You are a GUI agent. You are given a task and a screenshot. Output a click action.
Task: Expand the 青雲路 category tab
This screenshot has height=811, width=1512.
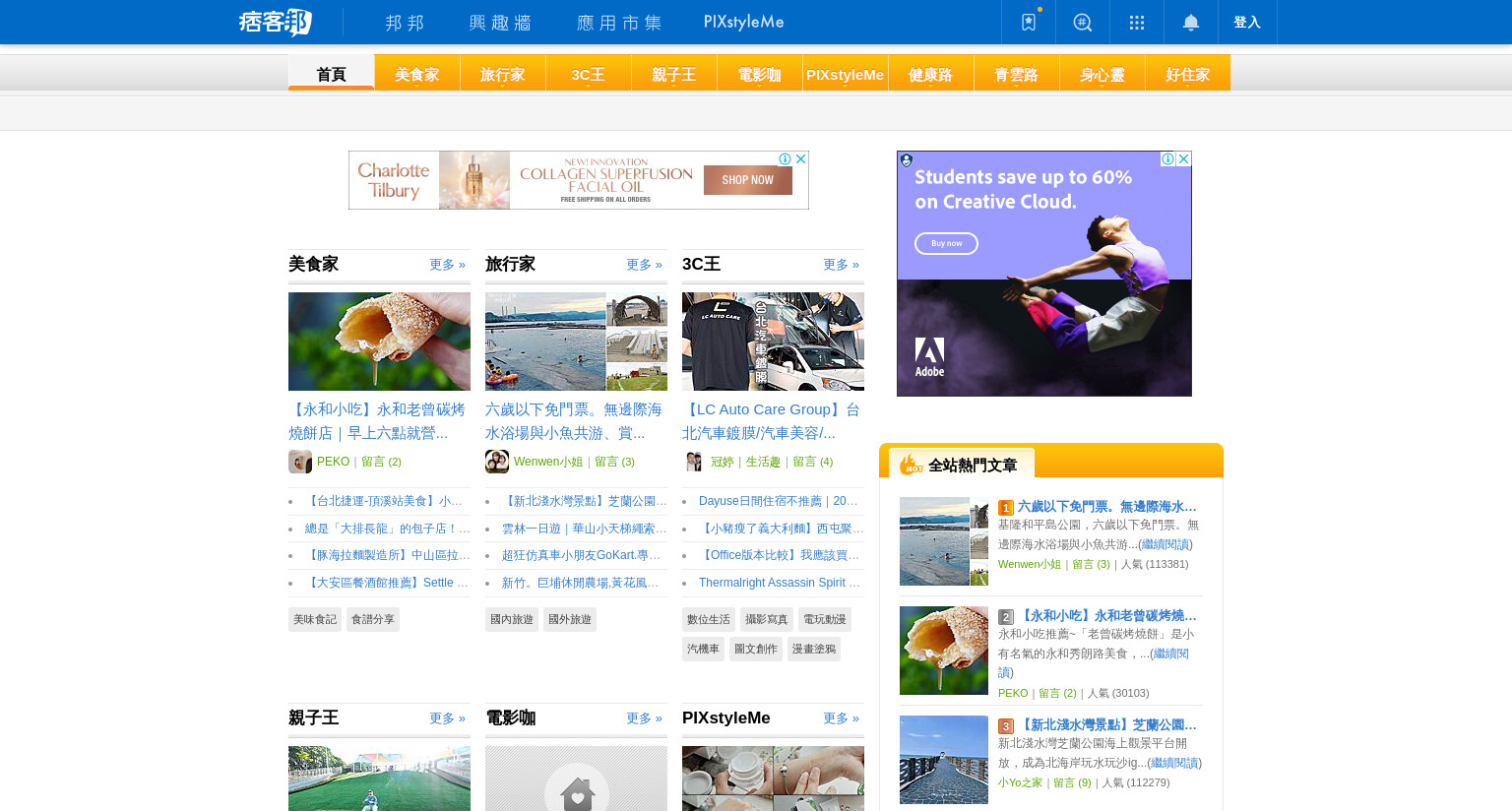click(1017, 74)
